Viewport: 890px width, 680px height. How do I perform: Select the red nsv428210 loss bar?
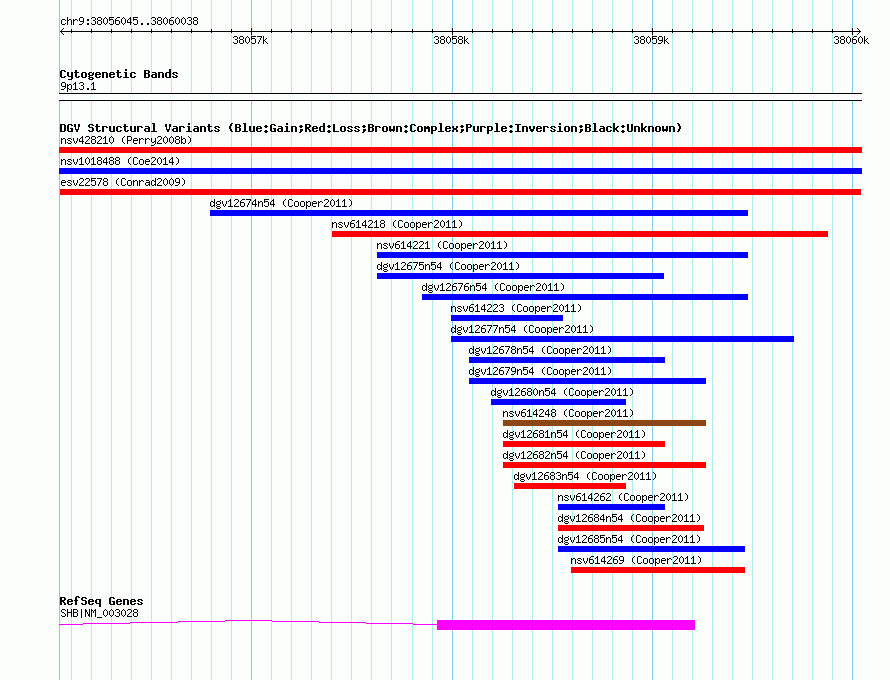(460, 150)
